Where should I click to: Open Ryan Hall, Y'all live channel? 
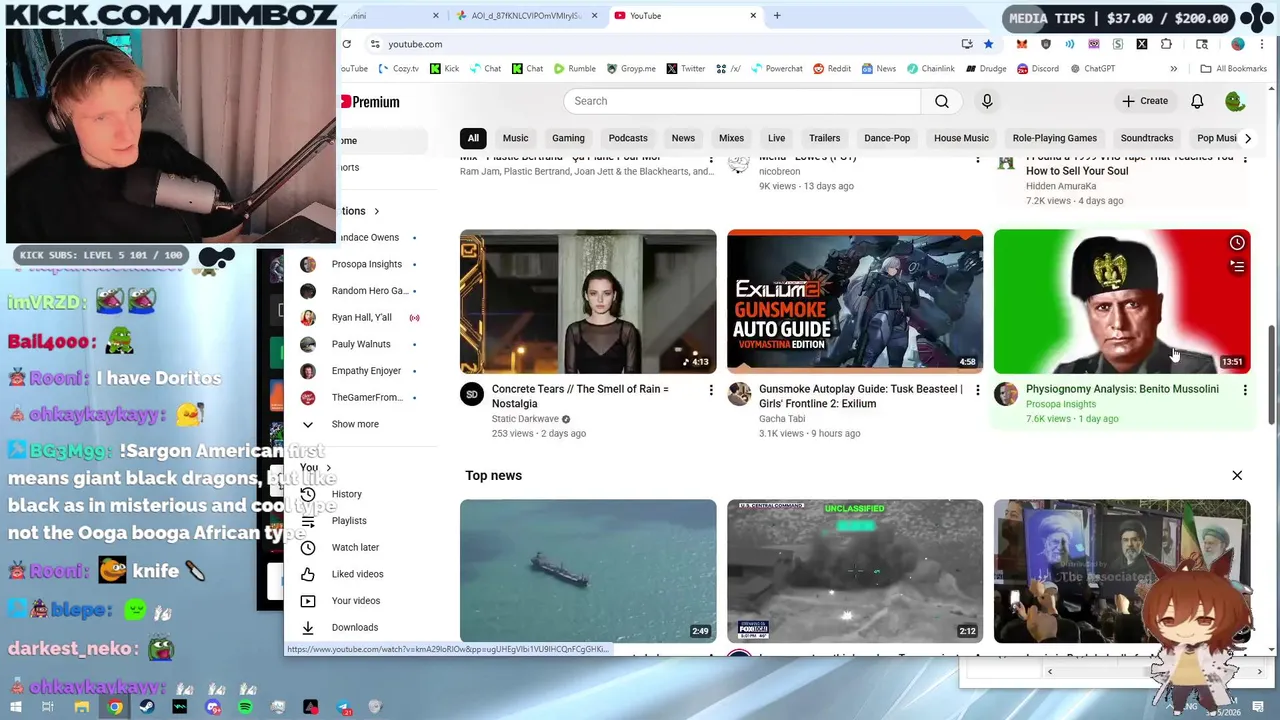click(x=361, y=318)
